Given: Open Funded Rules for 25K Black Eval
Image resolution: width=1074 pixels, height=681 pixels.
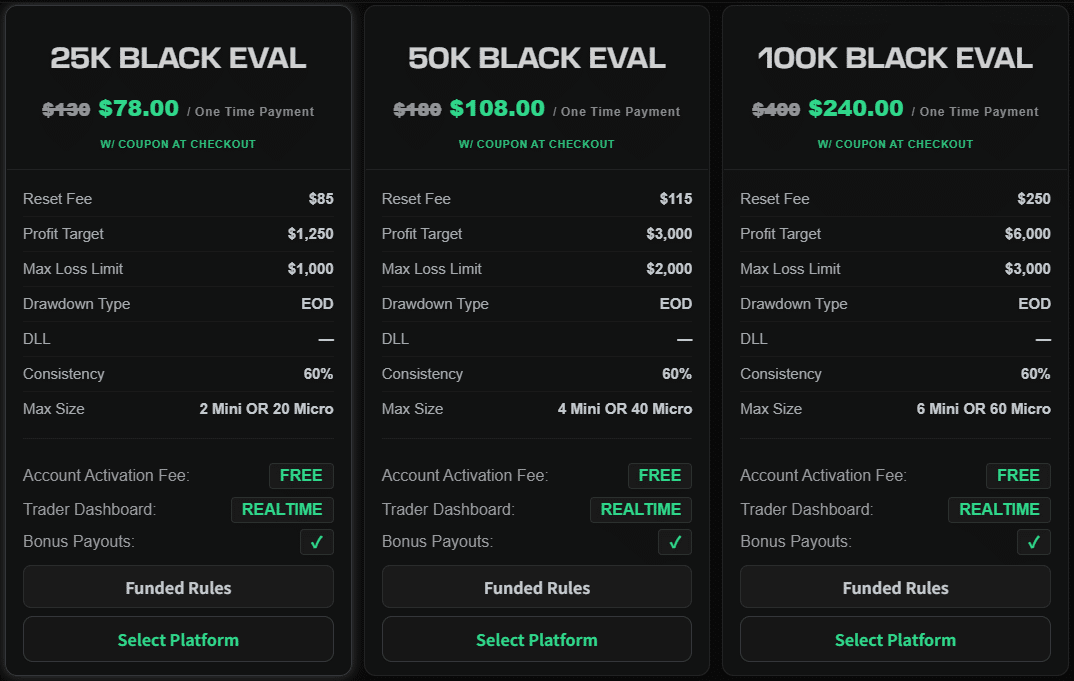Looking at the screenshot, I should click(178, 588).
